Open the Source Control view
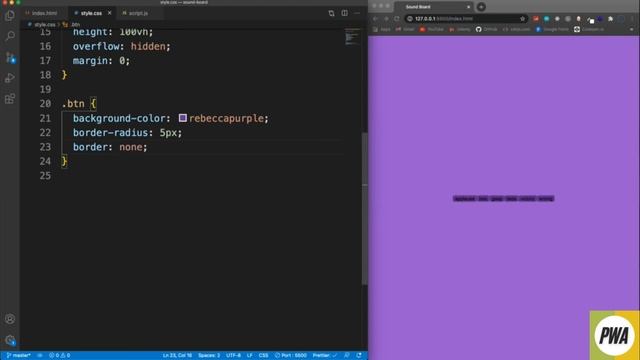The width and height of the screenshot is (640, 360). coord(10,57)
